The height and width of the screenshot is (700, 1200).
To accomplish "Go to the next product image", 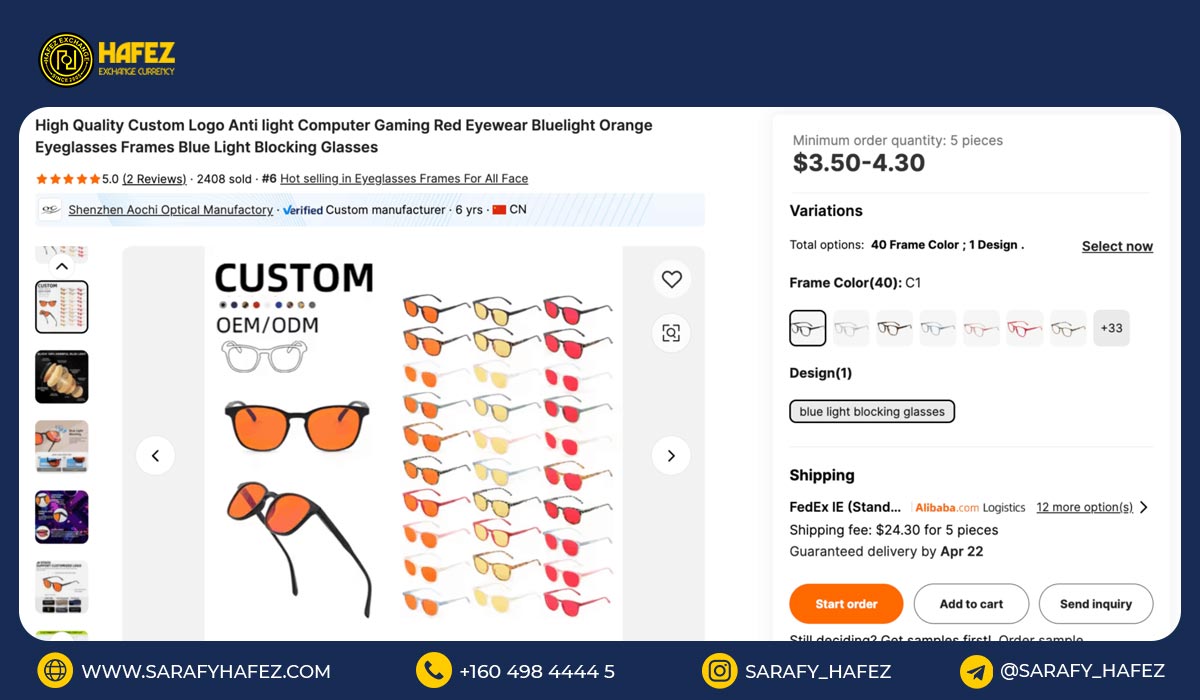I will click(671, 456).
